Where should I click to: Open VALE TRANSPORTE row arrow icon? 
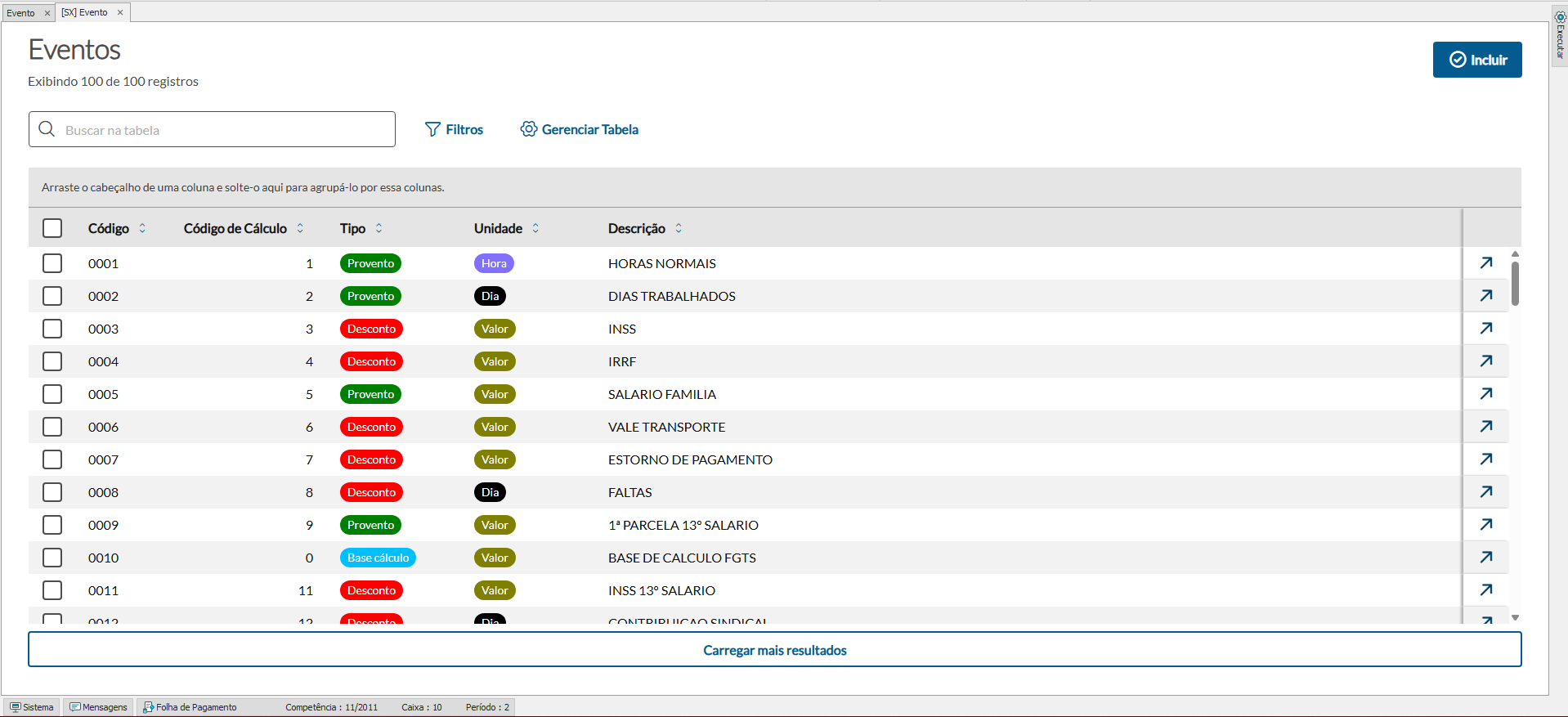tap(1486, 427)
